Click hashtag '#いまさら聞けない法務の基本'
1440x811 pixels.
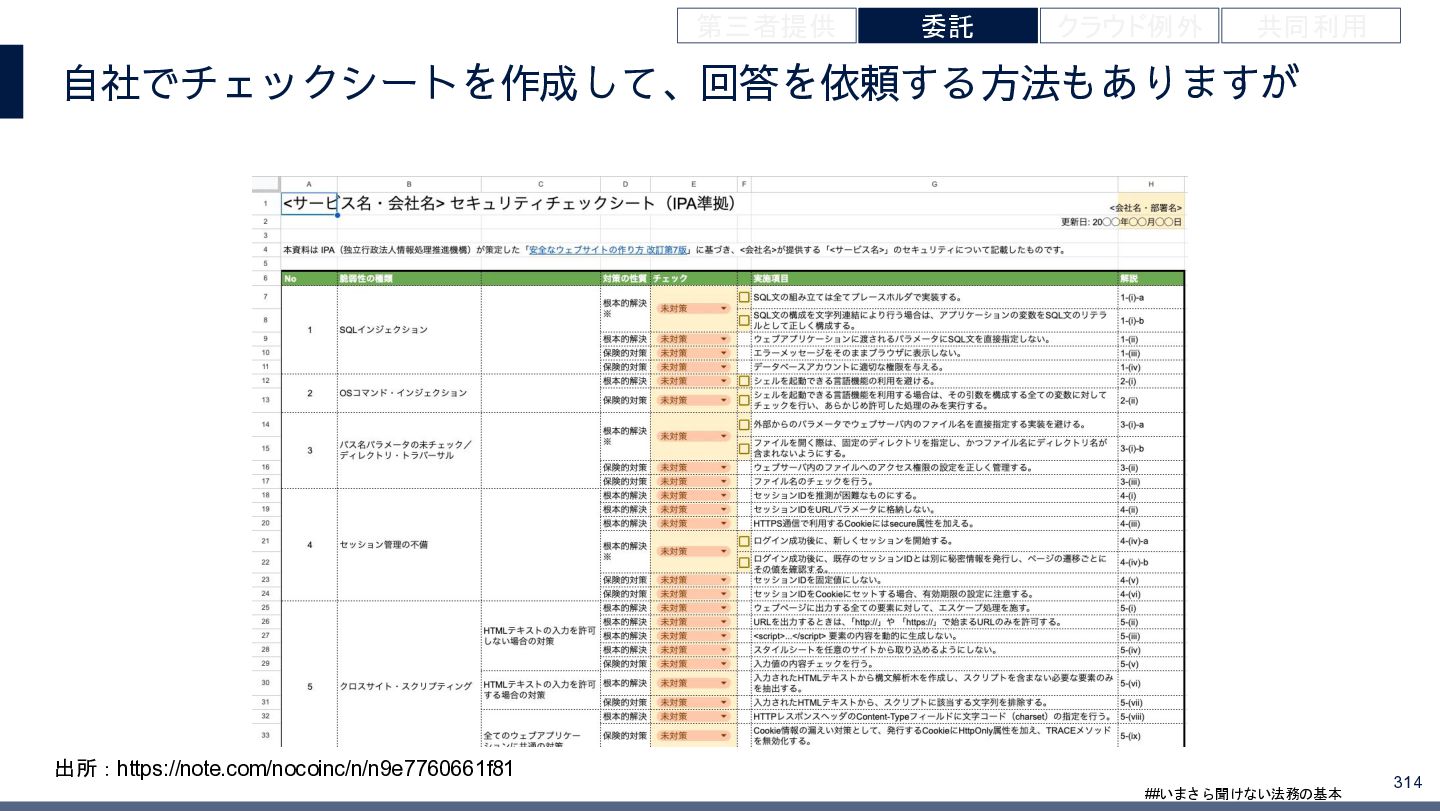[x=1244, y=793]
